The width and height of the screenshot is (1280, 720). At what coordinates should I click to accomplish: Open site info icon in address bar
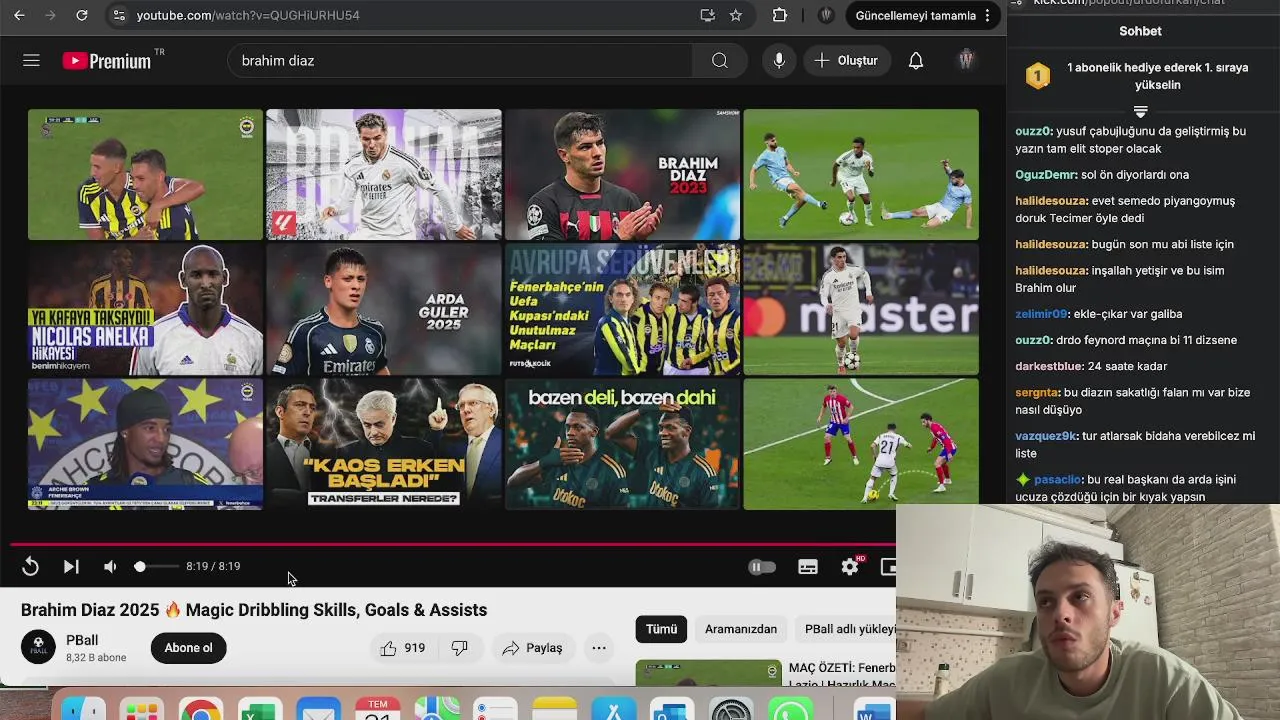[119, 15]
